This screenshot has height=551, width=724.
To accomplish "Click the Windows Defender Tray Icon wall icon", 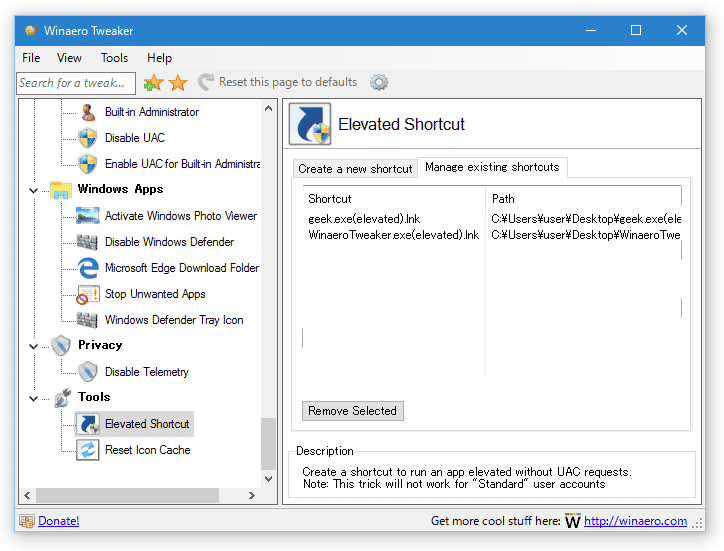I will click(87, 320).
